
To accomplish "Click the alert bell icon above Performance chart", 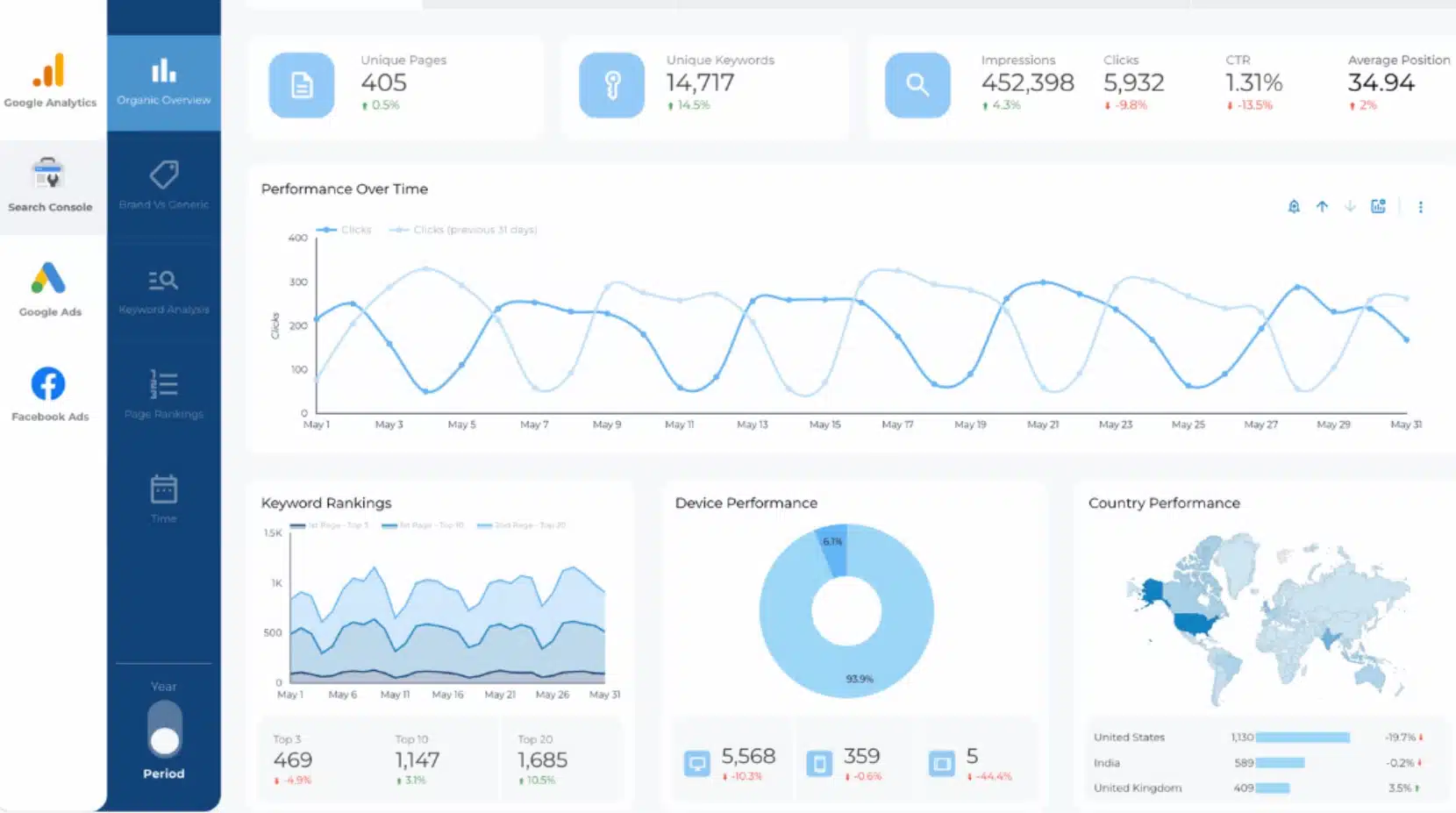I will (x=1293, y=207).
